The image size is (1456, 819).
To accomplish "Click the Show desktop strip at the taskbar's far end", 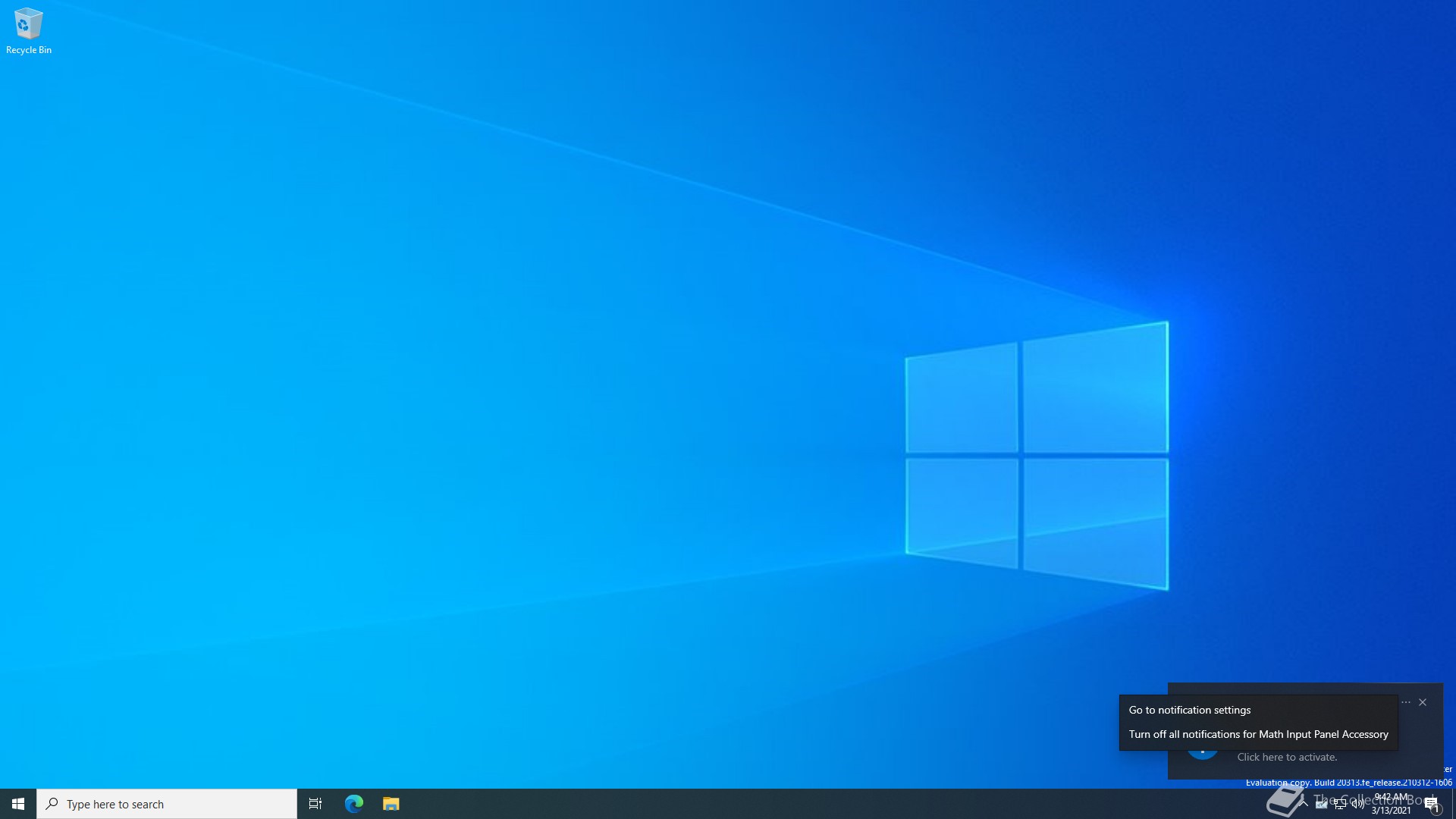I will click(x=1454, y=804).
